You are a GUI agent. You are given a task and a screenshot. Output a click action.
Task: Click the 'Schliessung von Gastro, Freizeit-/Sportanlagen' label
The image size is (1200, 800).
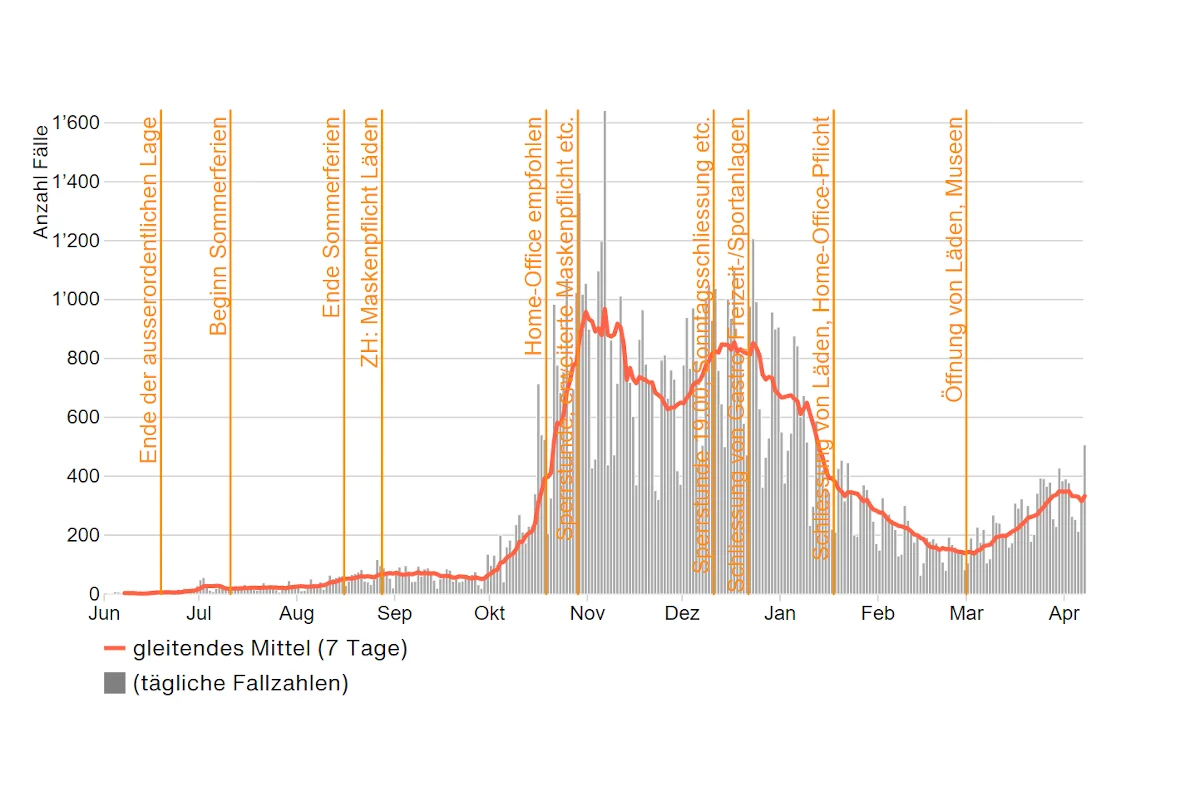click(x=737, y=355)
